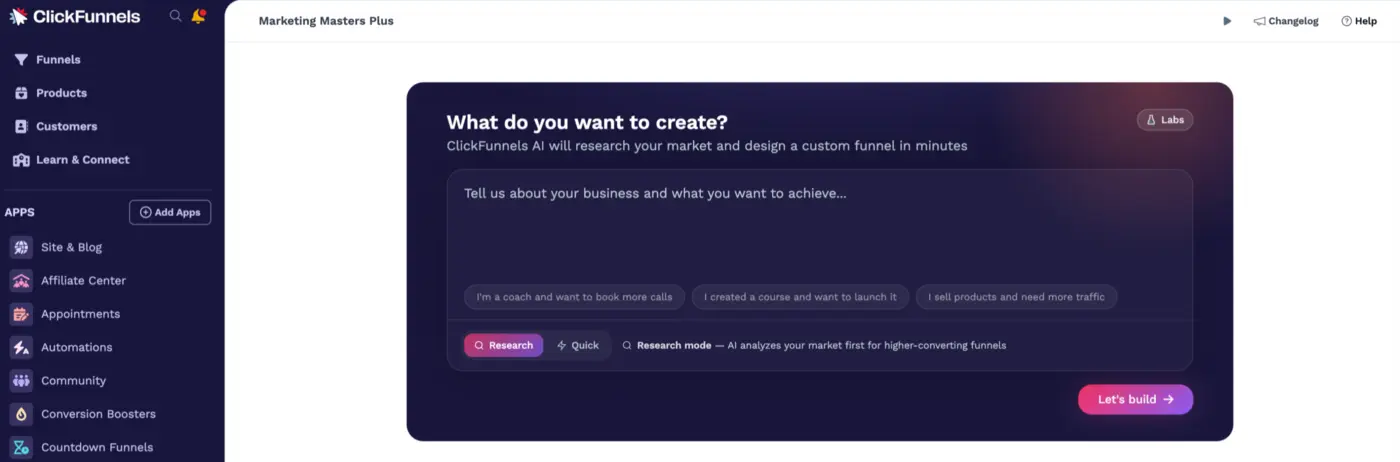Choose 'I'm a coach and want to book more calls'

pyautogui.click(x=574, y=297)
